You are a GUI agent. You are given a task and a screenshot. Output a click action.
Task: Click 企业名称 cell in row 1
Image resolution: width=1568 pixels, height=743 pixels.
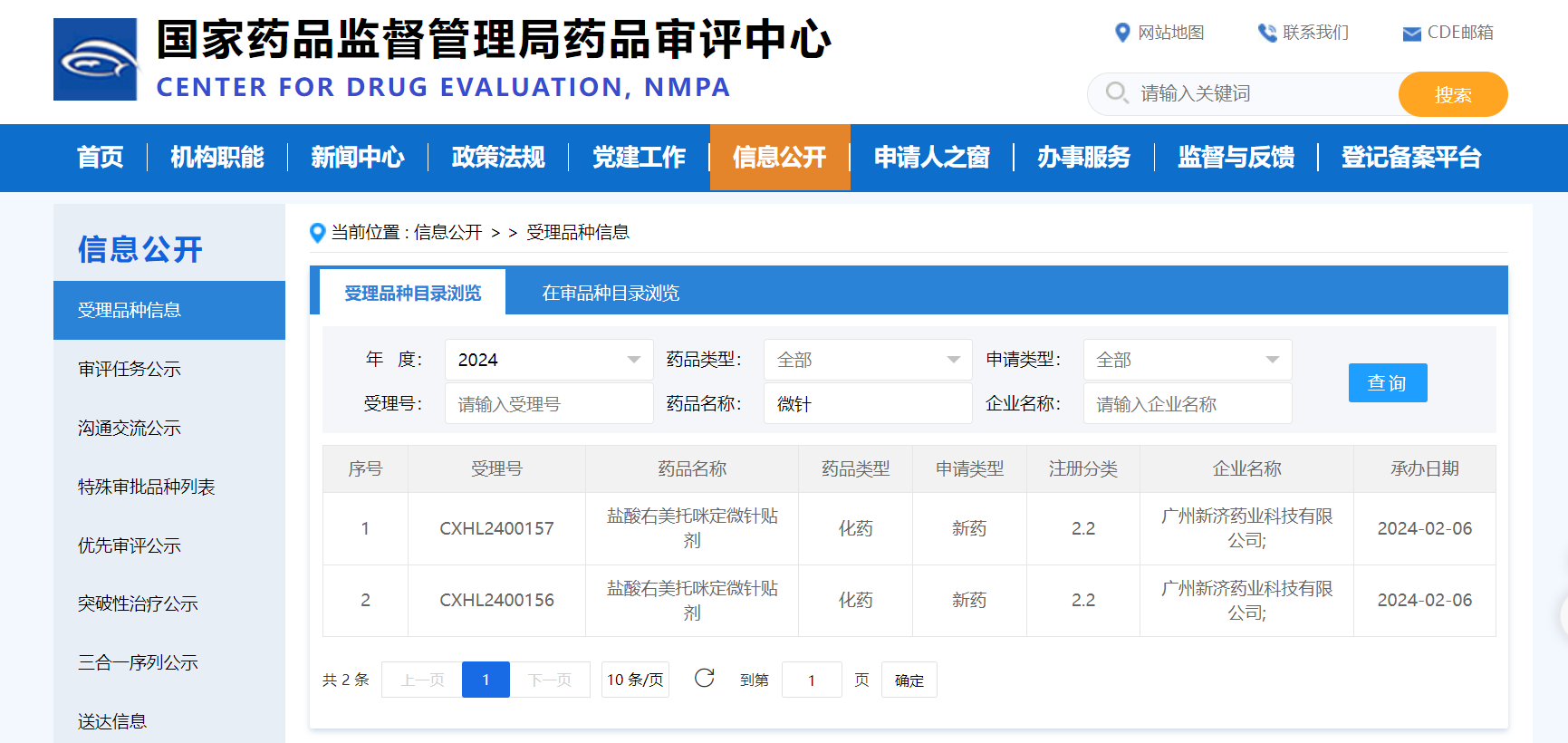[x=1246, y=528]
